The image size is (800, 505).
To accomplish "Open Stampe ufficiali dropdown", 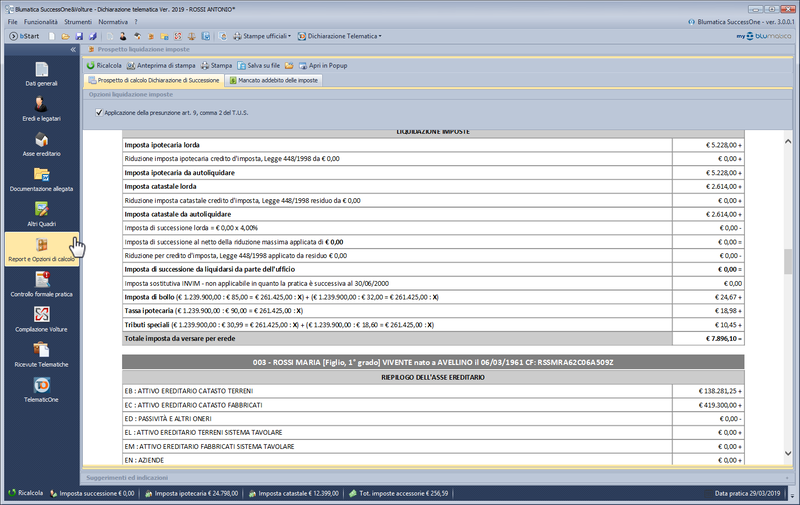I will [x=262, y=36].
